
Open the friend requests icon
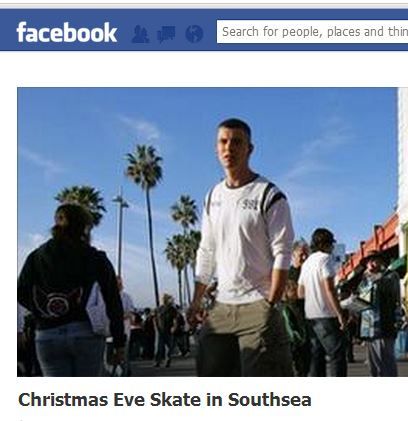coord(140,34)
